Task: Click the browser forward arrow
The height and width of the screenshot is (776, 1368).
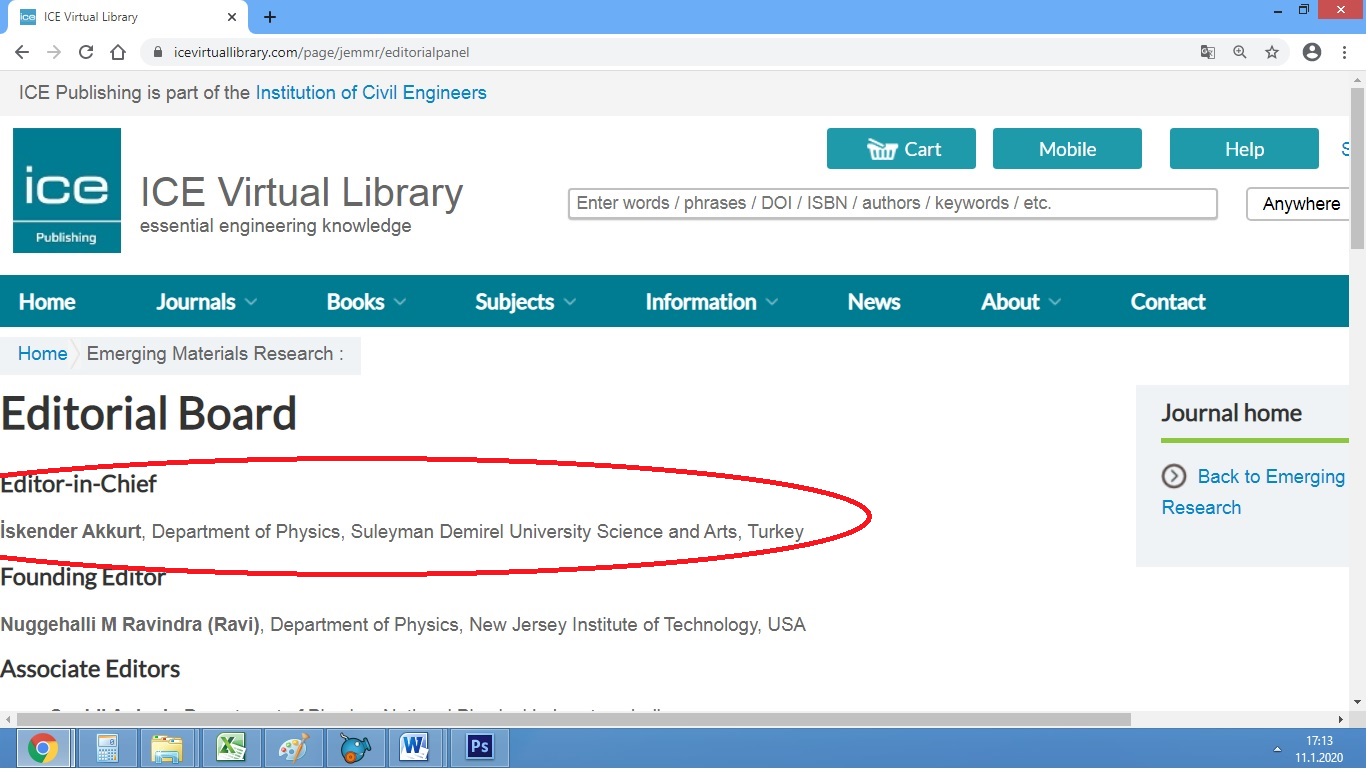Action: pos(54,52)
